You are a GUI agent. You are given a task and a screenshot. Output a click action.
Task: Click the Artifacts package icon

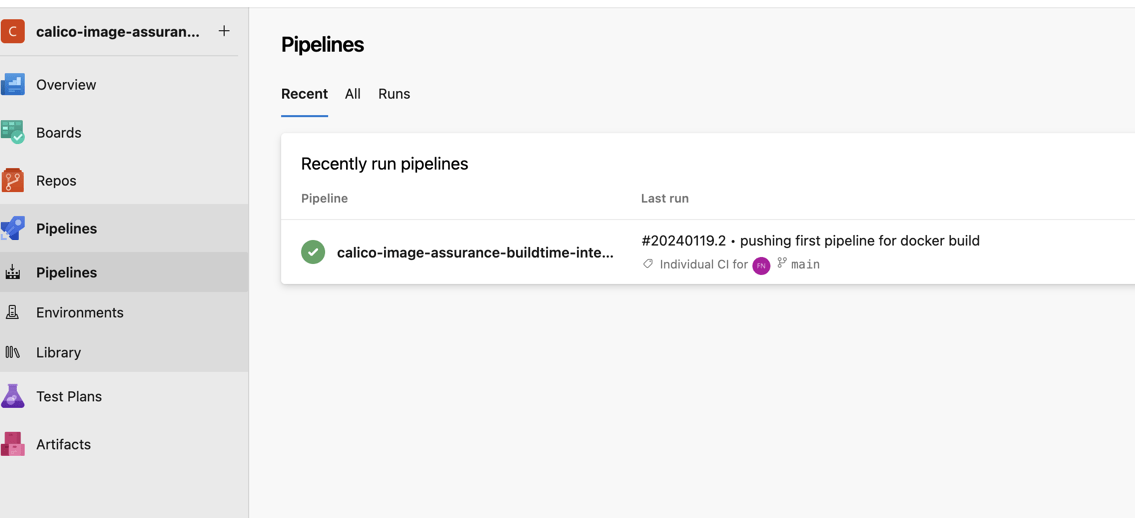(x=12, y=444)
